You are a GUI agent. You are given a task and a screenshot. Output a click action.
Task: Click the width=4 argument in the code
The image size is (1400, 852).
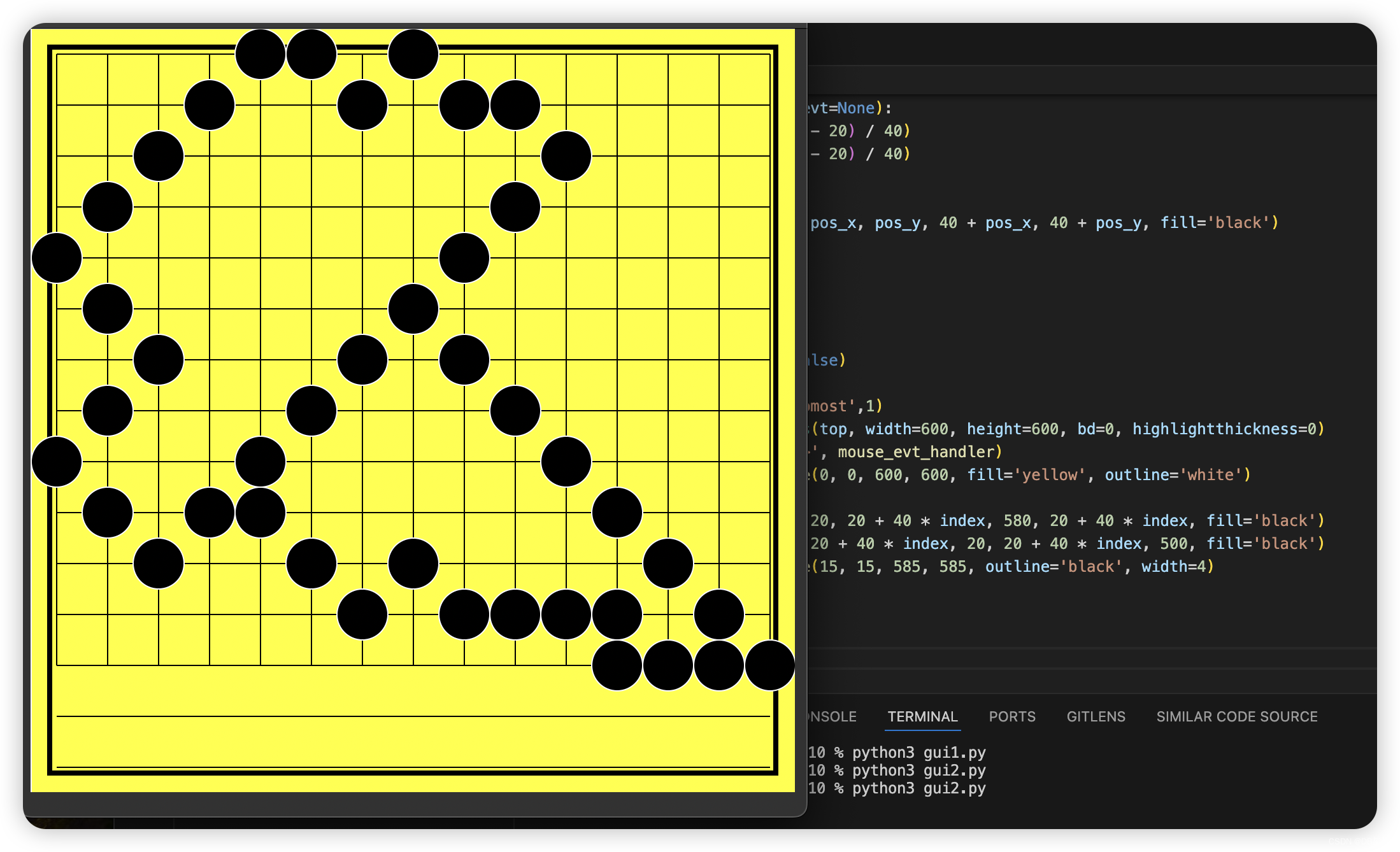(1173, 567)
